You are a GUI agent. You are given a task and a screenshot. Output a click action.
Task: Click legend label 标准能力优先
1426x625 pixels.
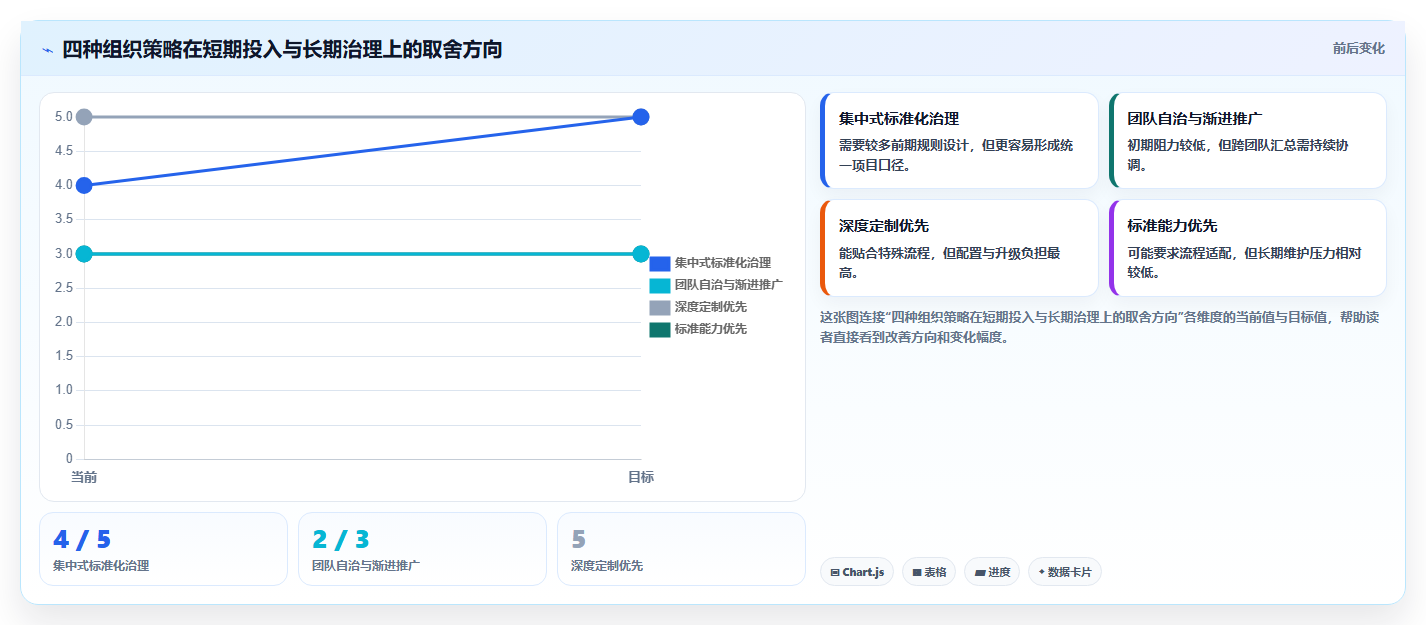point(711,329)
